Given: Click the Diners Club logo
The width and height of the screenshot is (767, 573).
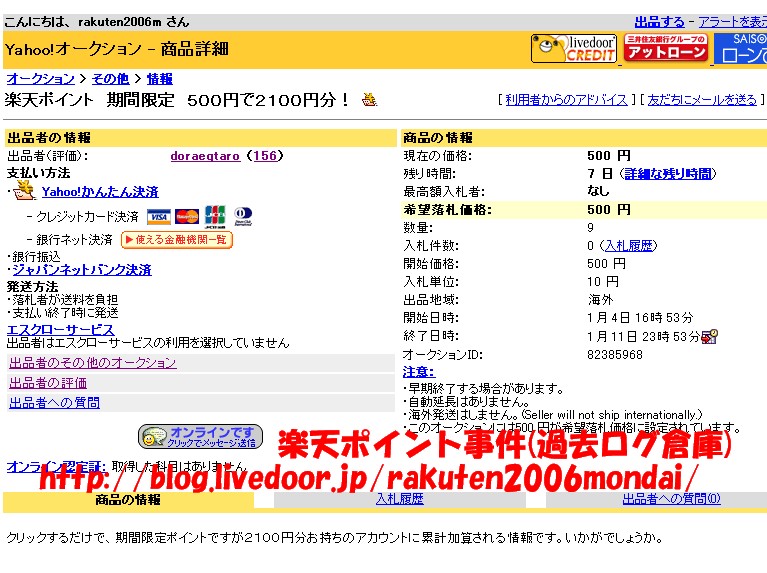Looking at the screenshot, I should (x=243, y=216).
